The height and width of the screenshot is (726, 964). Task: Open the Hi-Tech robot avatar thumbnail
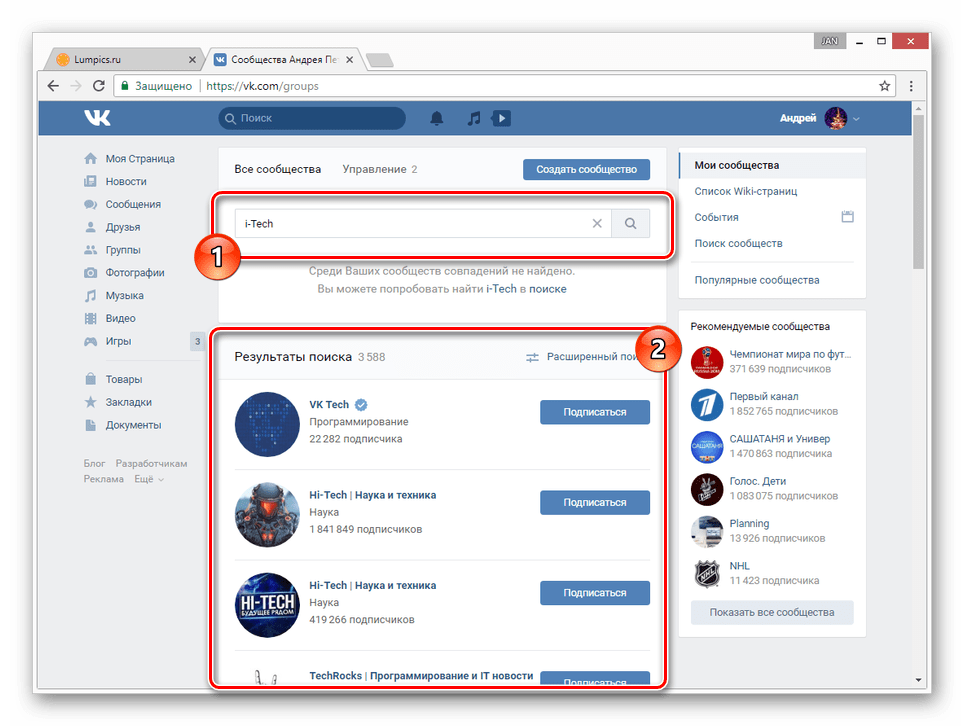[267, 514]
